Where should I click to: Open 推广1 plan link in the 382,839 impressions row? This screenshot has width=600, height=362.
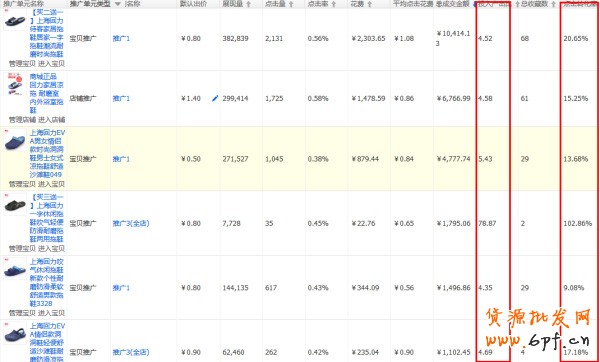(121, 39)
